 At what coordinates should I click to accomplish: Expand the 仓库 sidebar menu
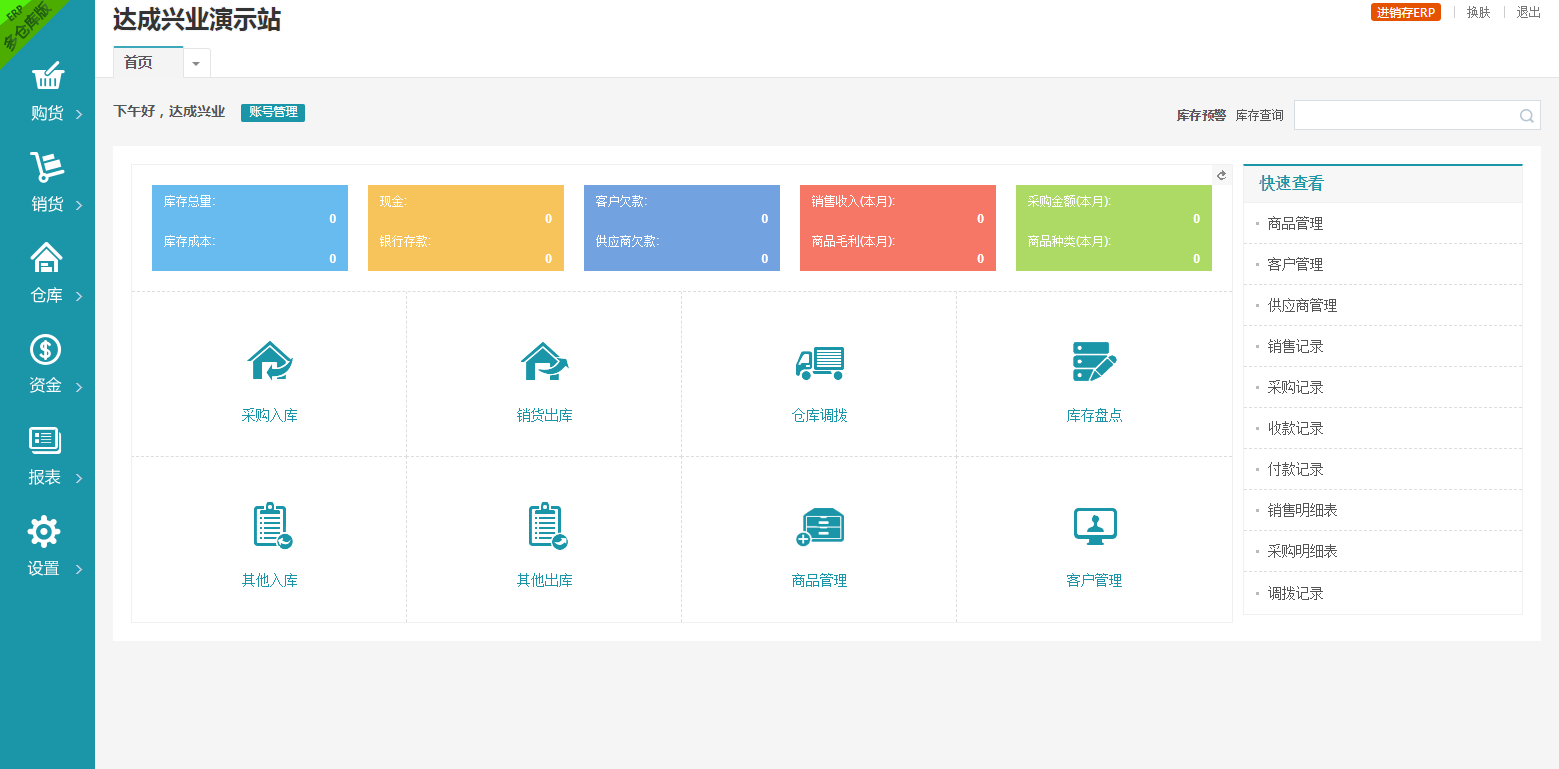47,274
